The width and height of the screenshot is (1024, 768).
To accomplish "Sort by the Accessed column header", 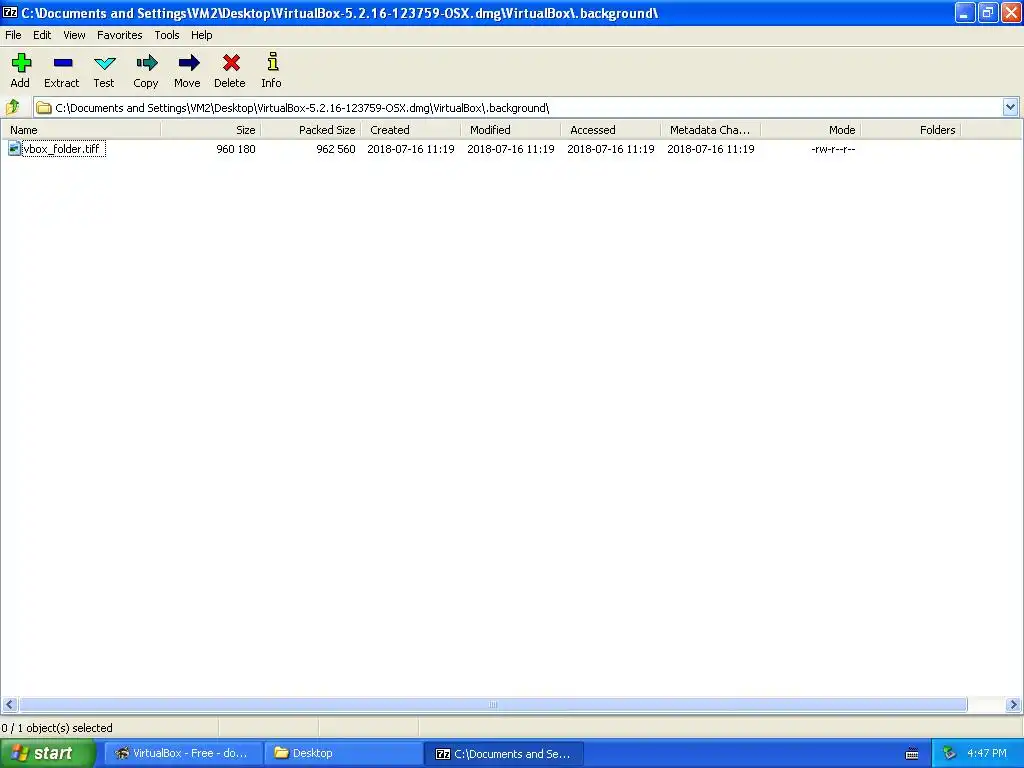I will pyautogui.click(x=611, y=130).
